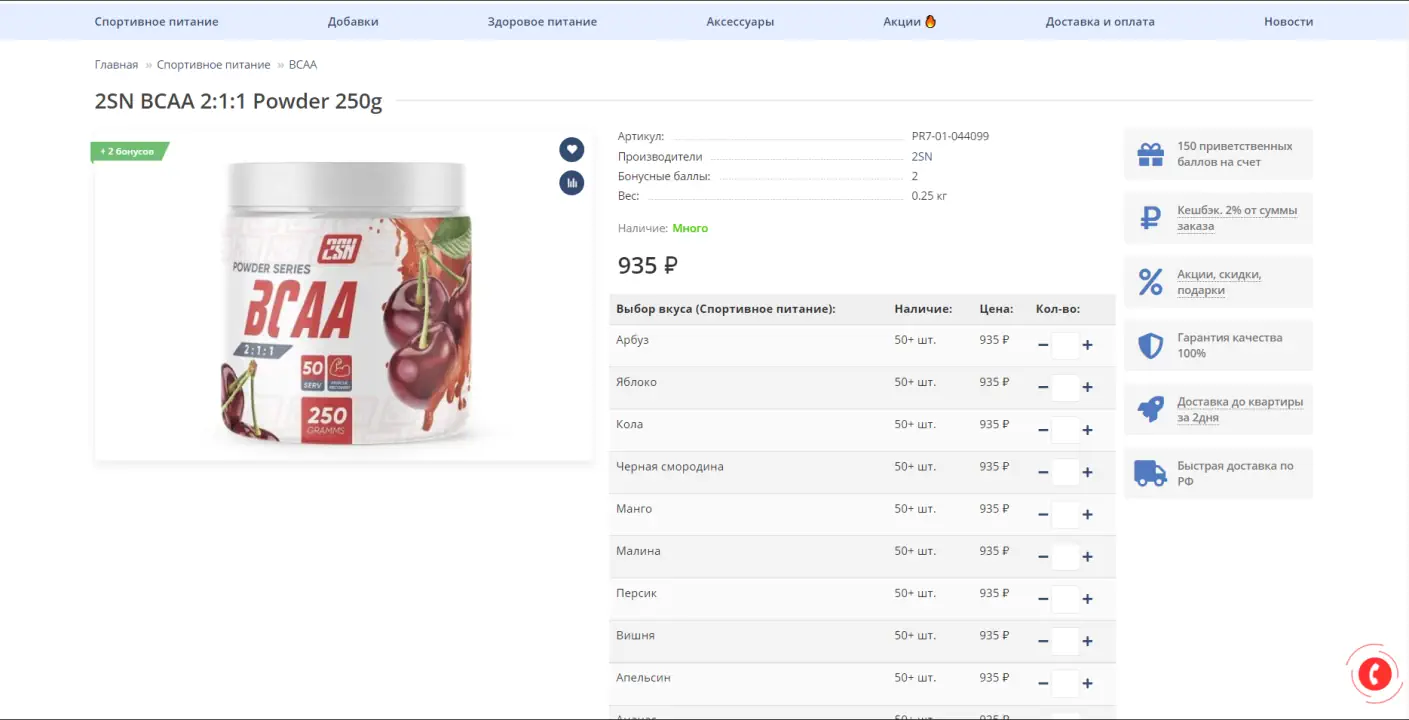Click the compare chart icon
The width and height of the screenshot is (1409, 720).
click(x=571, y=182)
